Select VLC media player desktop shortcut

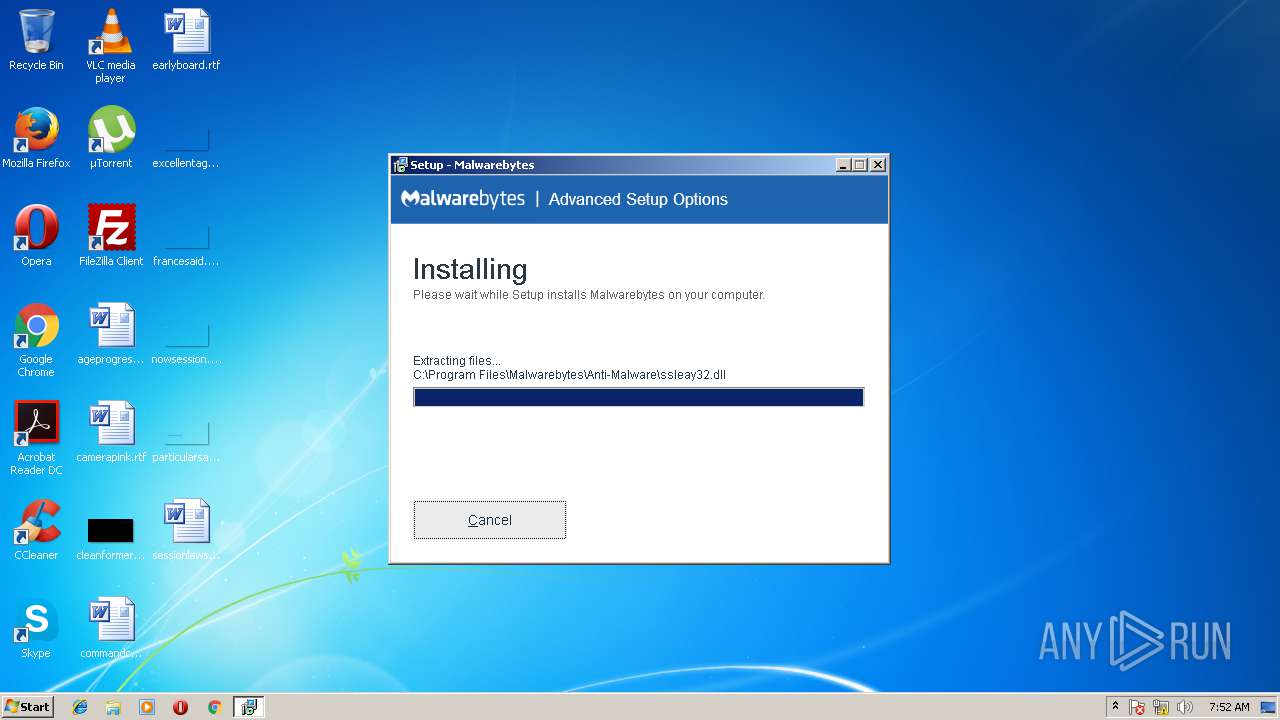110,46
